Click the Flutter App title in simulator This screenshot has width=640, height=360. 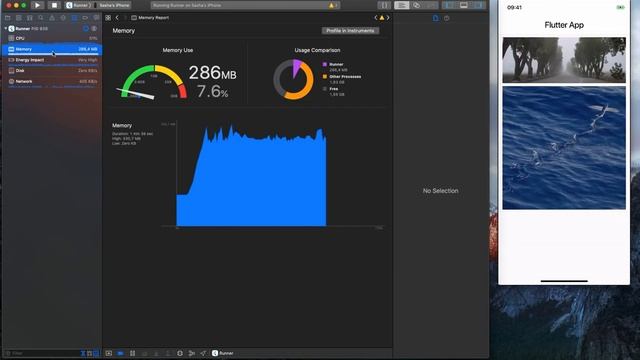(564, 25)
